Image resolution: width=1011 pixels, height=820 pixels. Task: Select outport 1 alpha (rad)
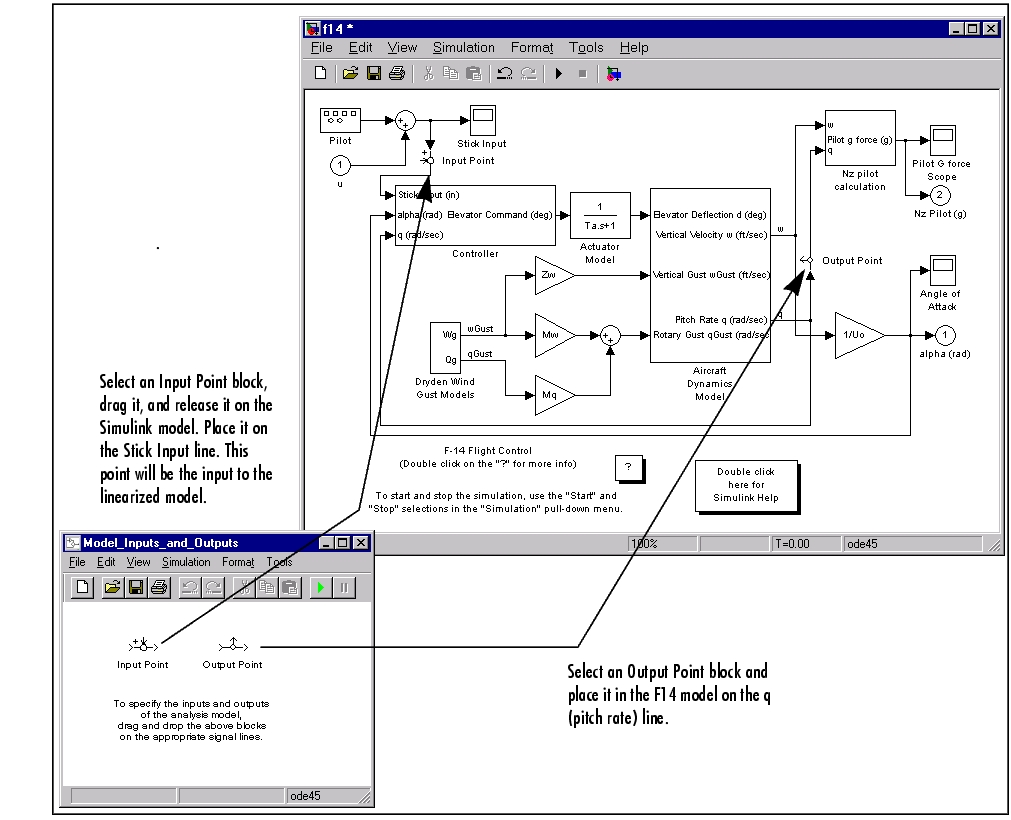coord(945,335)
